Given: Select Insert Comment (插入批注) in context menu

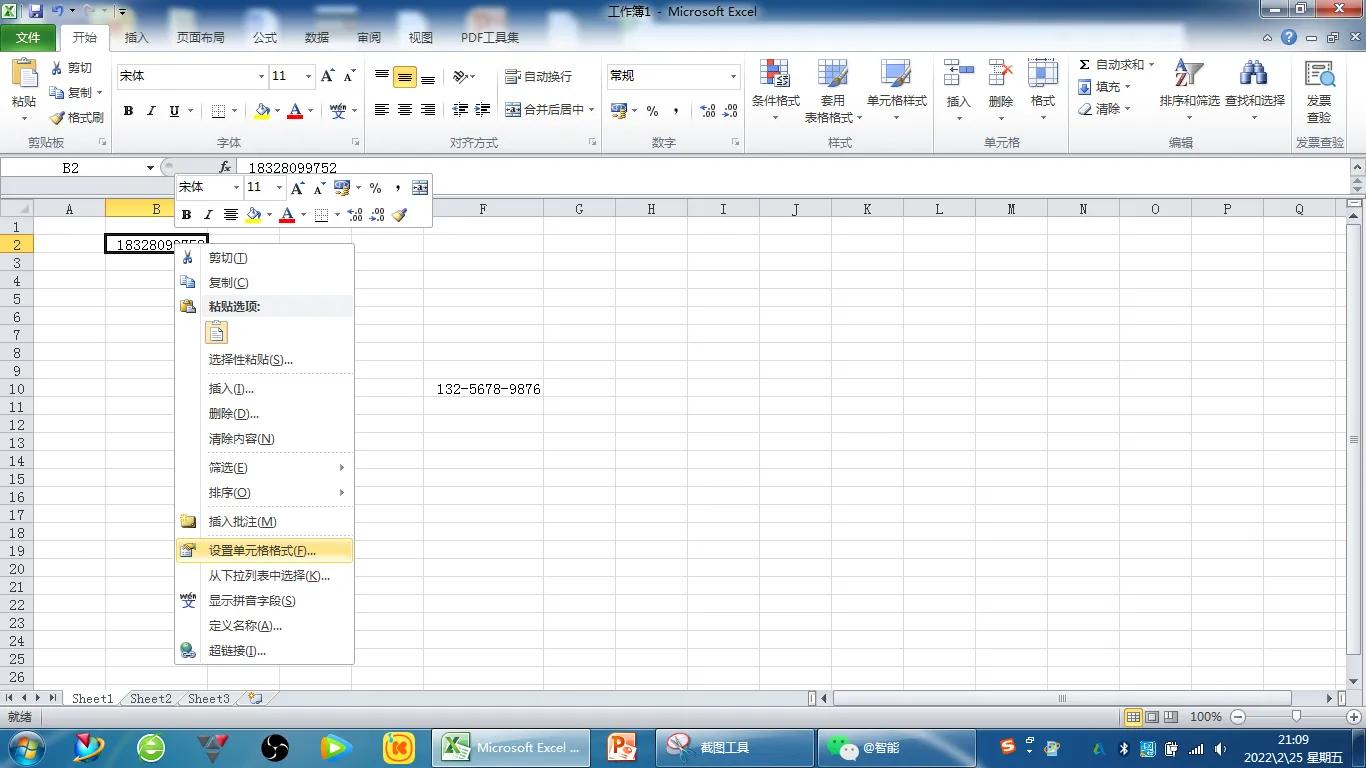Looking at the screenshot, I should pos(264,522).
